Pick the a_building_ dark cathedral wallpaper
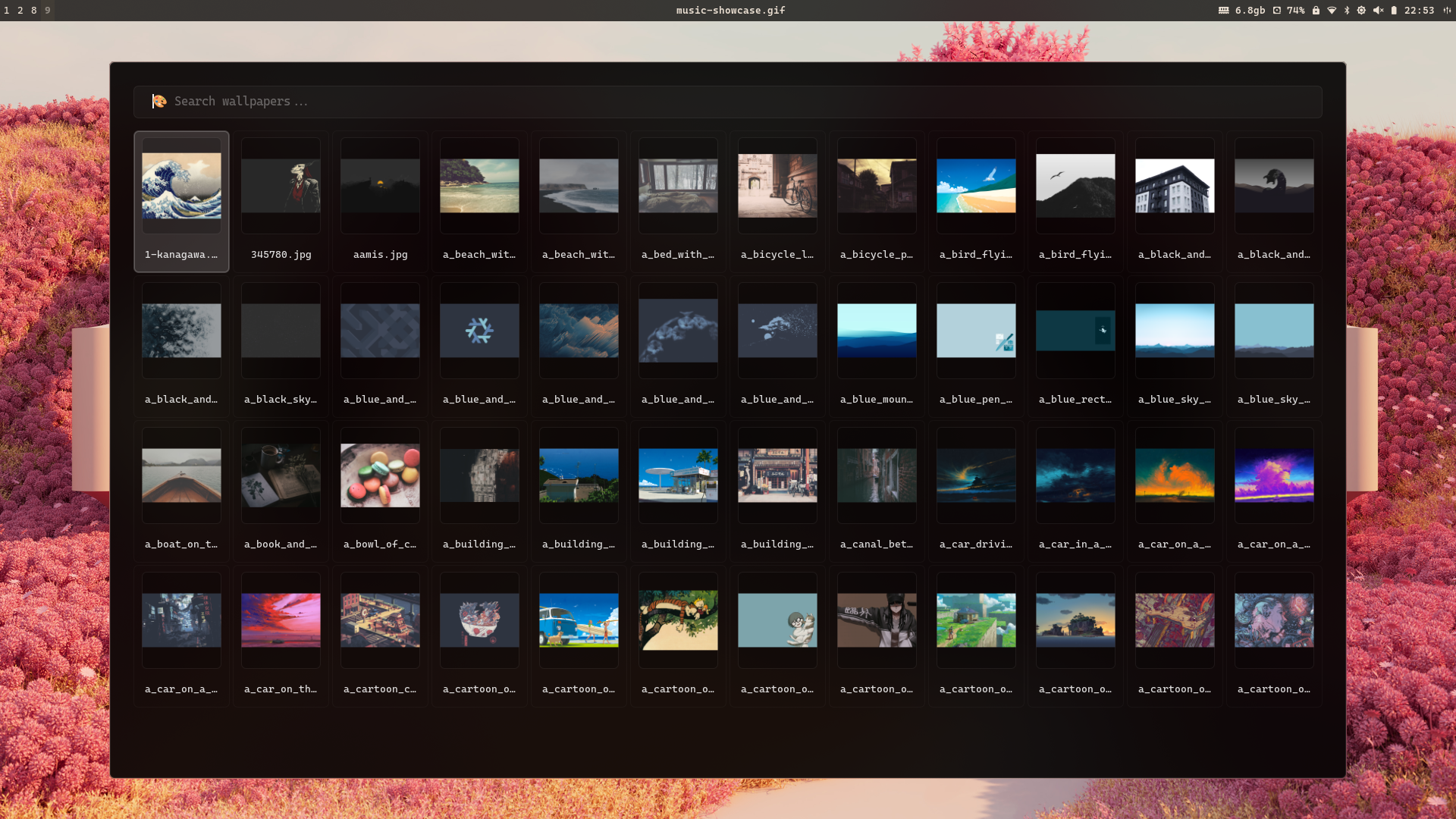The width and height of the screenshot is (1456, 819). (479, 491)
